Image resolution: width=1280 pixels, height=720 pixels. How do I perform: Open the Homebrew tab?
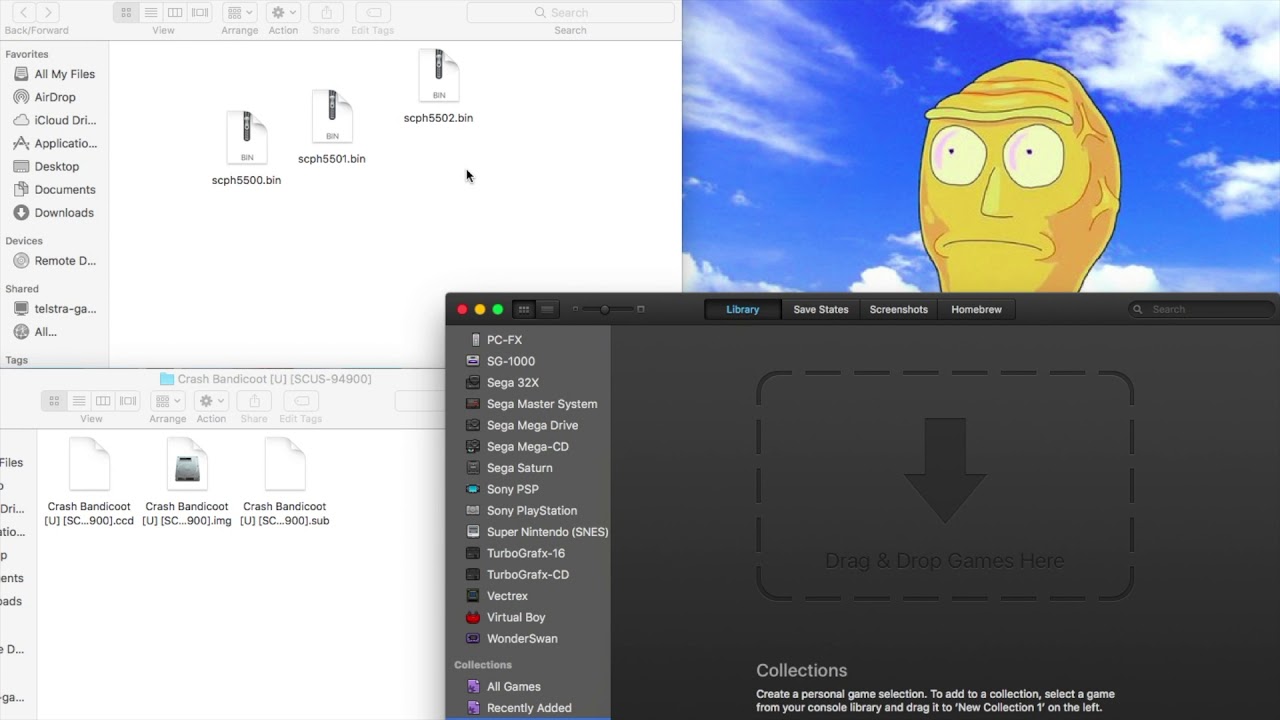coord(977,309)
